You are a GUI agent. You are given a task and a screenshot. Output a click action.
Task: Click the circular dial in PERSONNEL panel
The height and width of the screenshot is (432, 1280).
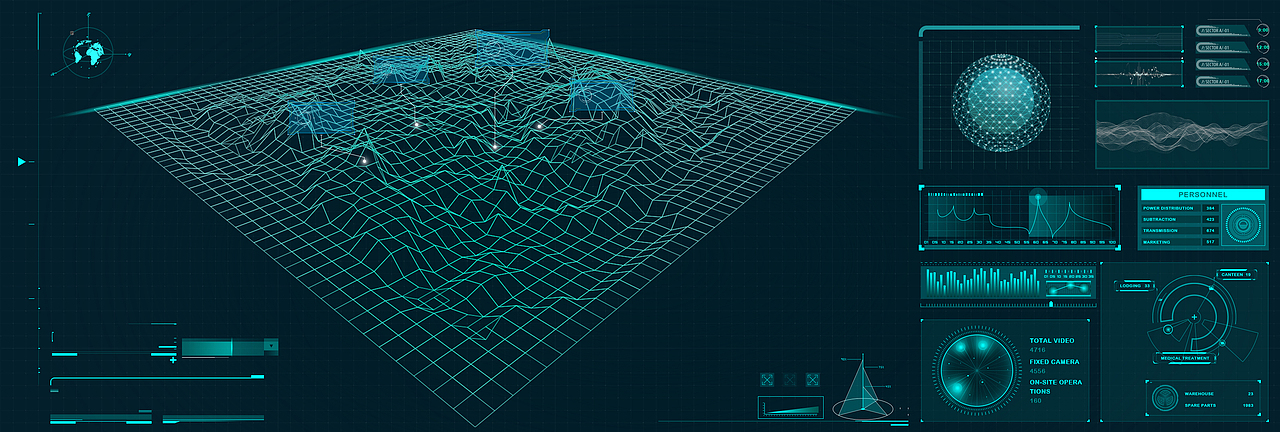tap(1241, 225)
